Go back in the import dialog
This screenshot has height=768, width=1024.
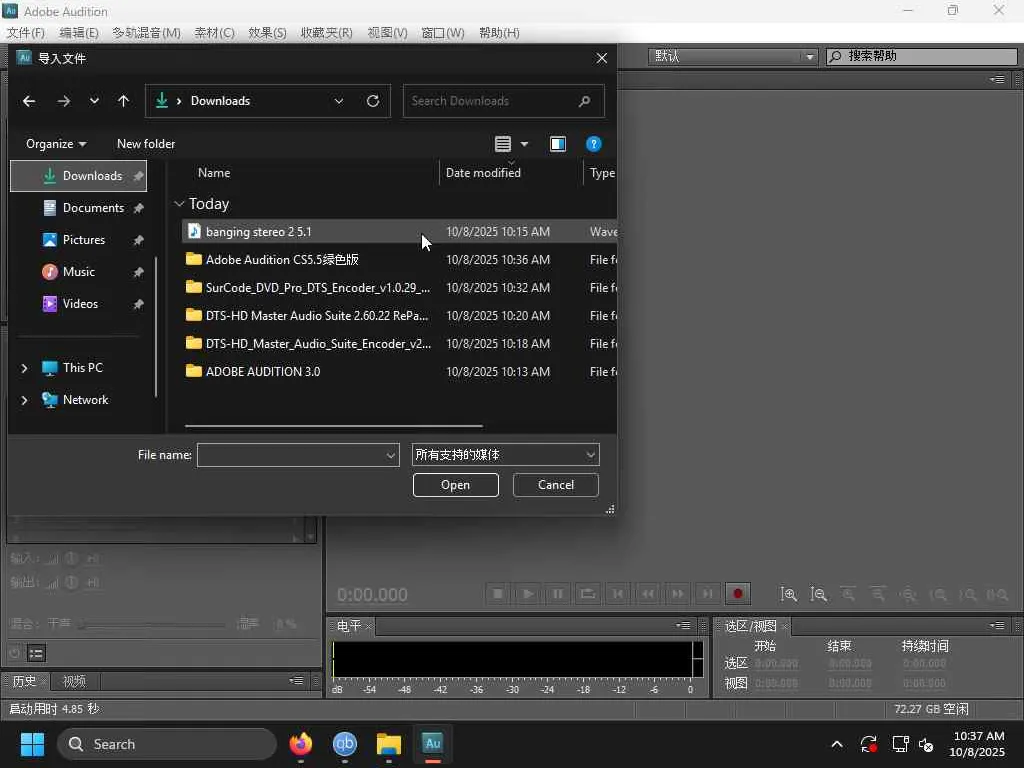(x=29, y=101)
